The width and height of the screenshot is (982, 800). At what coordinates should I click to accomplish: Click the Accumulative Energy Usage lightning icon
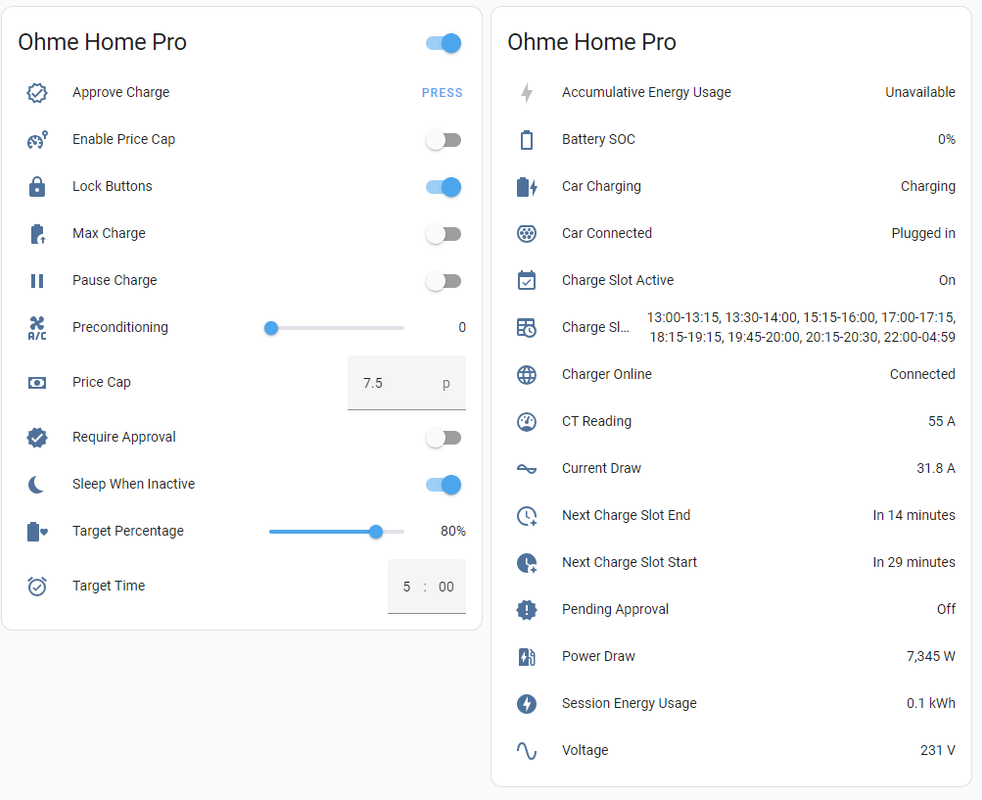(x=527, y=93)
